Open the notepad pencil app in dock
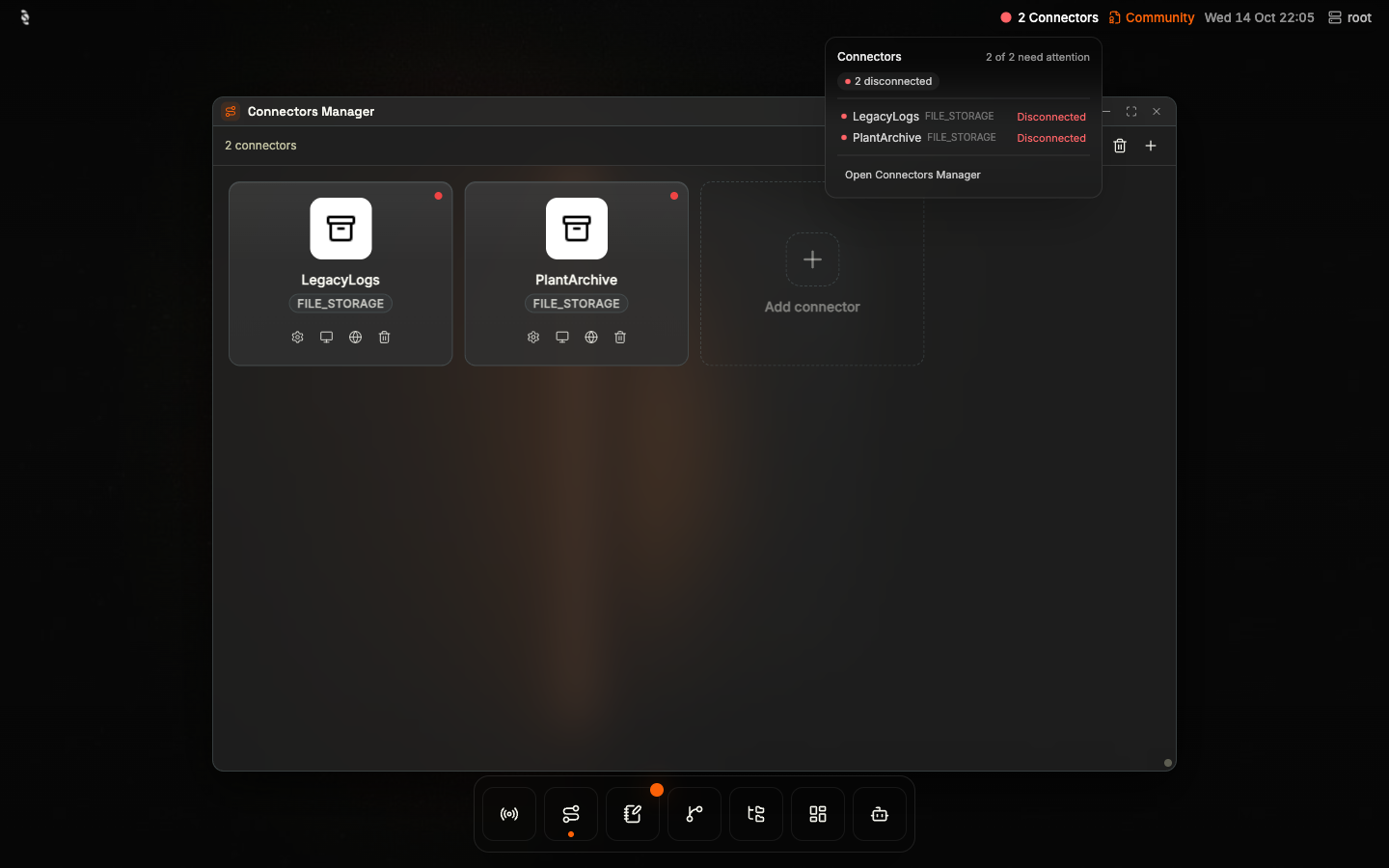 [633, 814]
